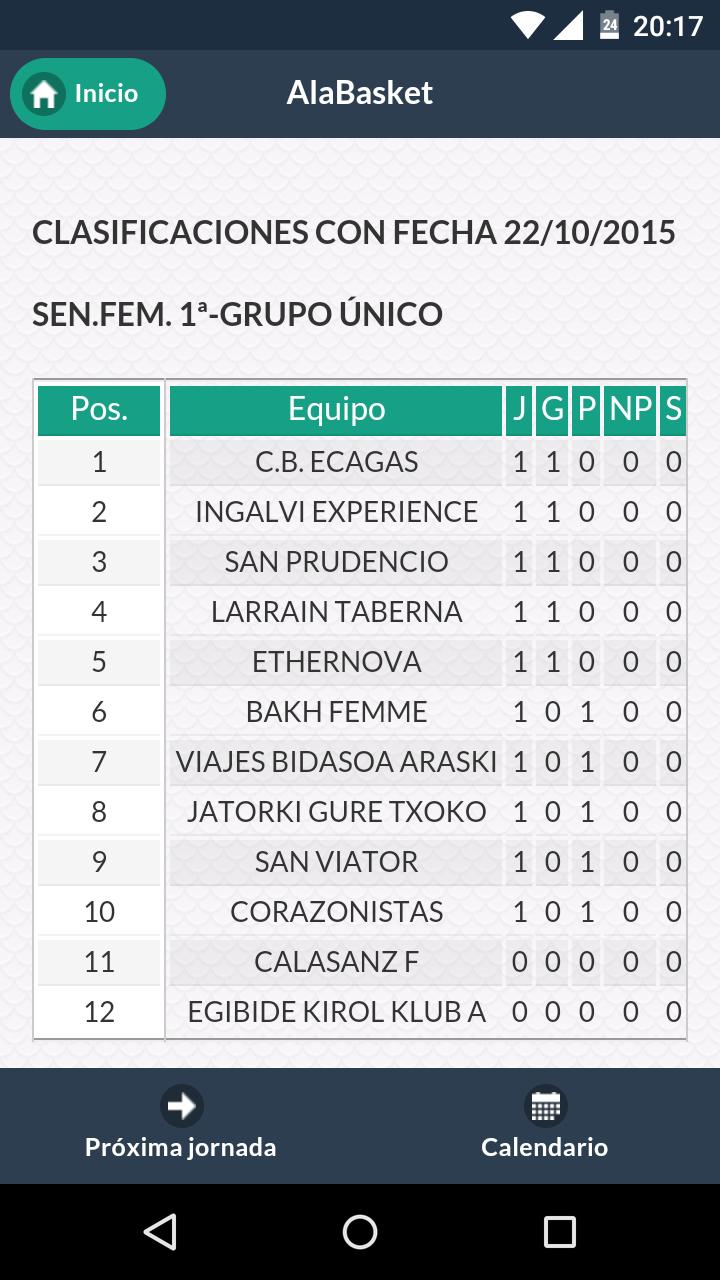Screen dimensions: 720x1280
Task: Tap the clock showing 20:17
Action: pos(668,25)
